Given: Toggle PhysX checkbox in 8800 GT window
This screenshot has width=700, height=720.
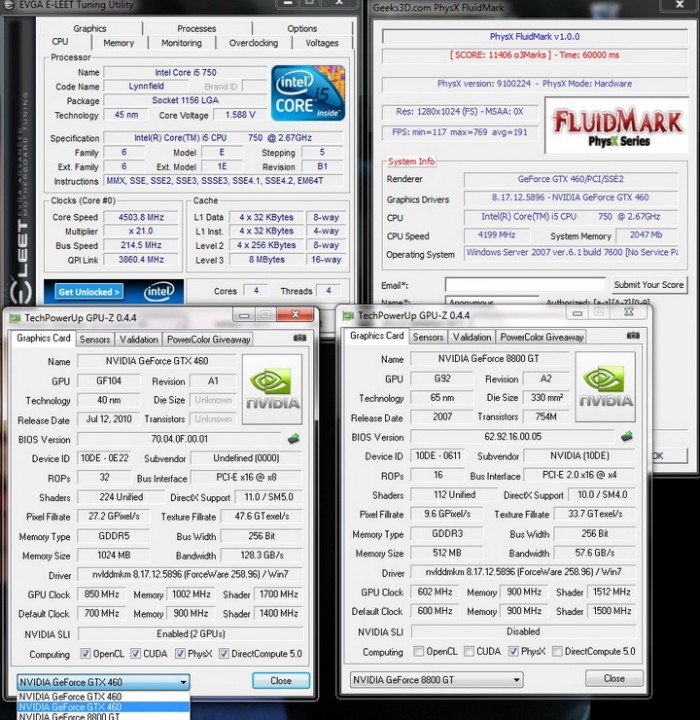Looking at the screenshot, I should coord(513,651).
